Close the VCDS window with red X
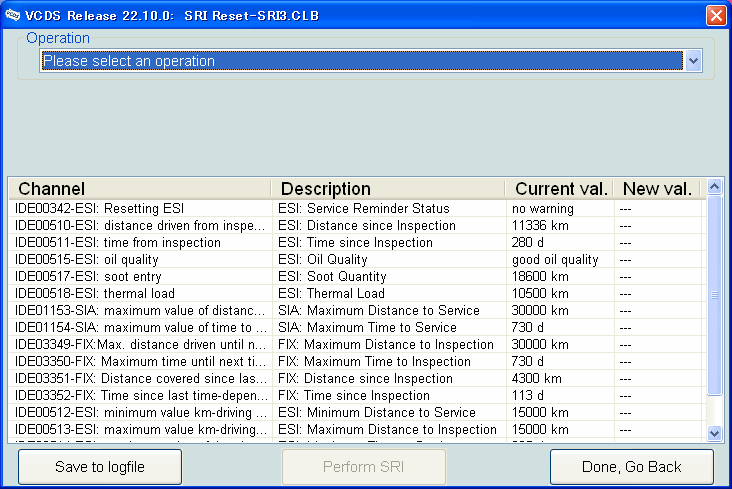 pyautogui.click(x=716, y=15)
